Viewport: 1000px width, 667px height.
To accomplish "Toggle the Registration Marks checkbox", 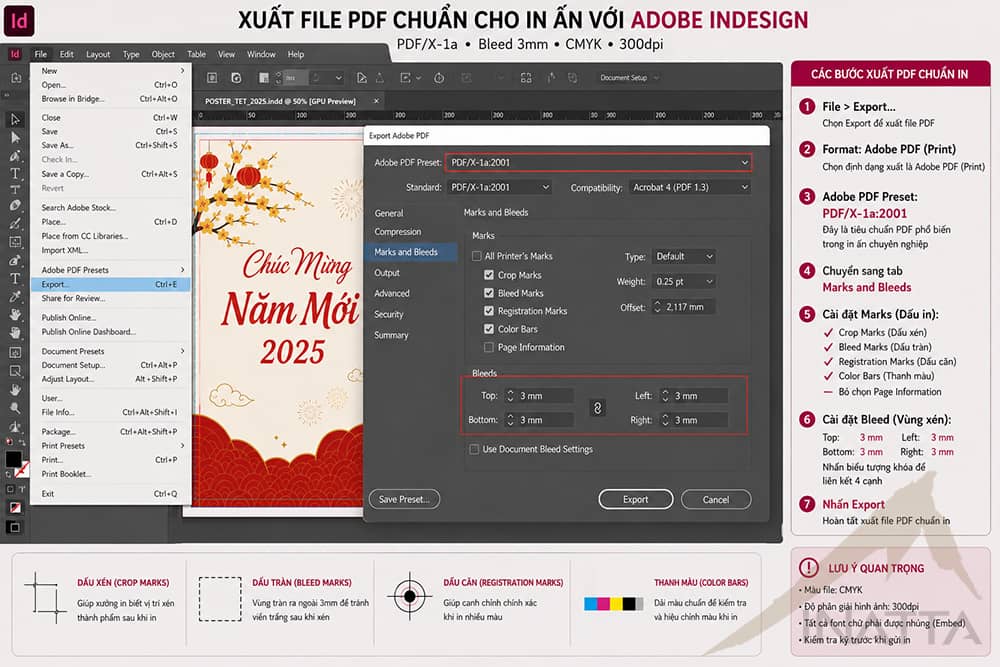I will [489, 311].
